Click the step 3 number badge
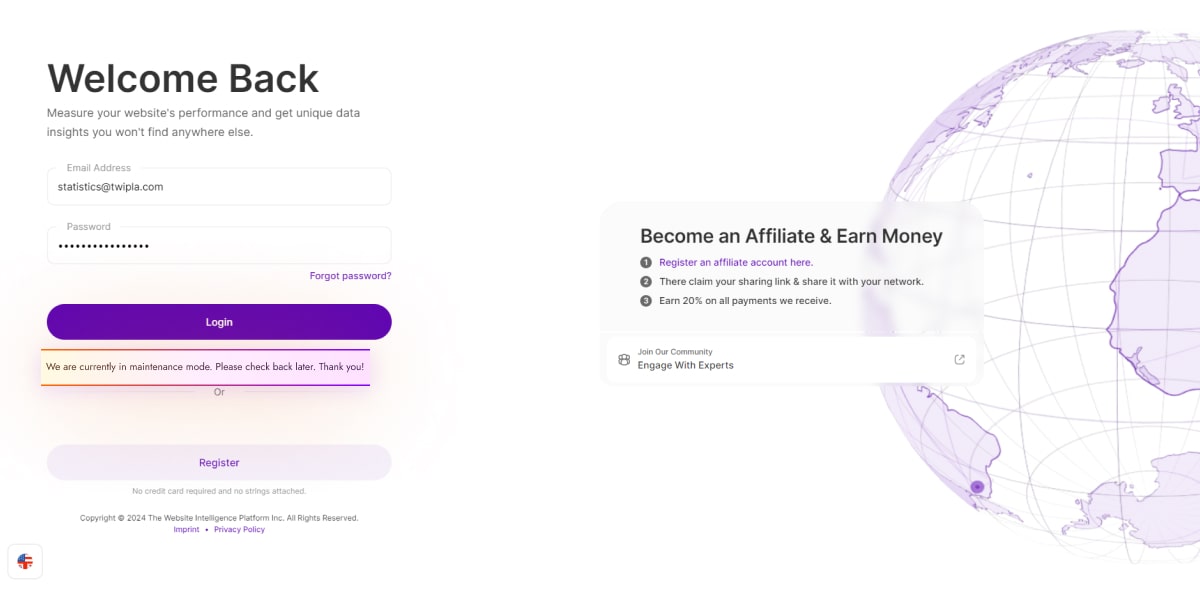1200x602 pixels. coord(646,301)
